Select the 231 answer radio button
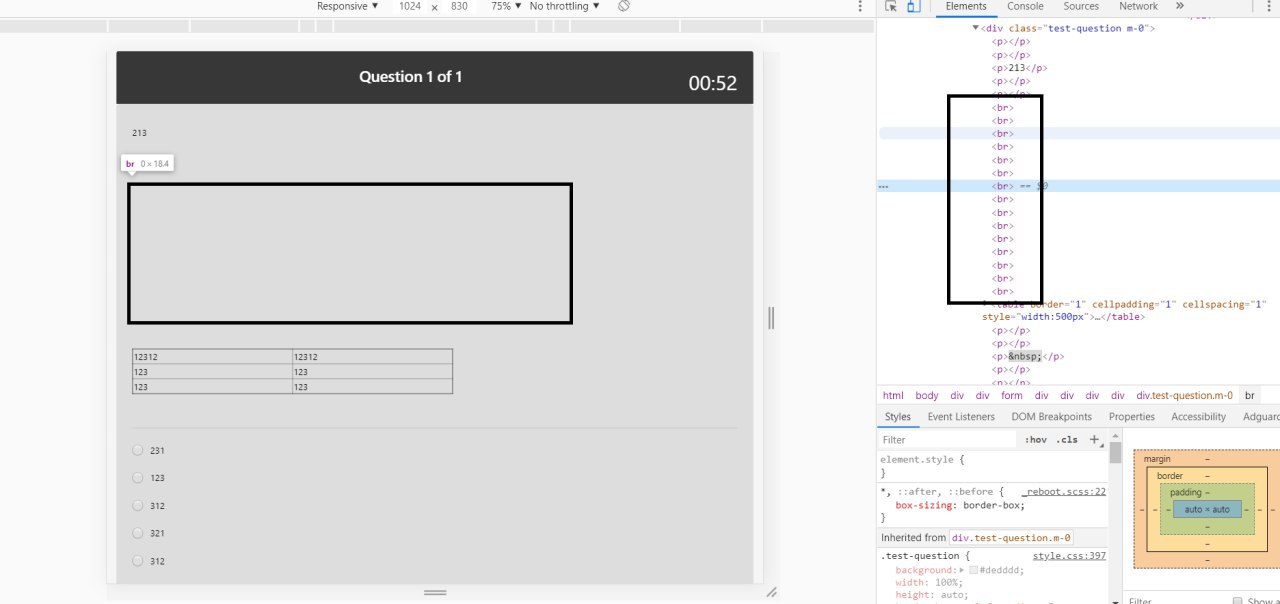The height and width of the screenshot is (604, 1280). pos(138,450)
